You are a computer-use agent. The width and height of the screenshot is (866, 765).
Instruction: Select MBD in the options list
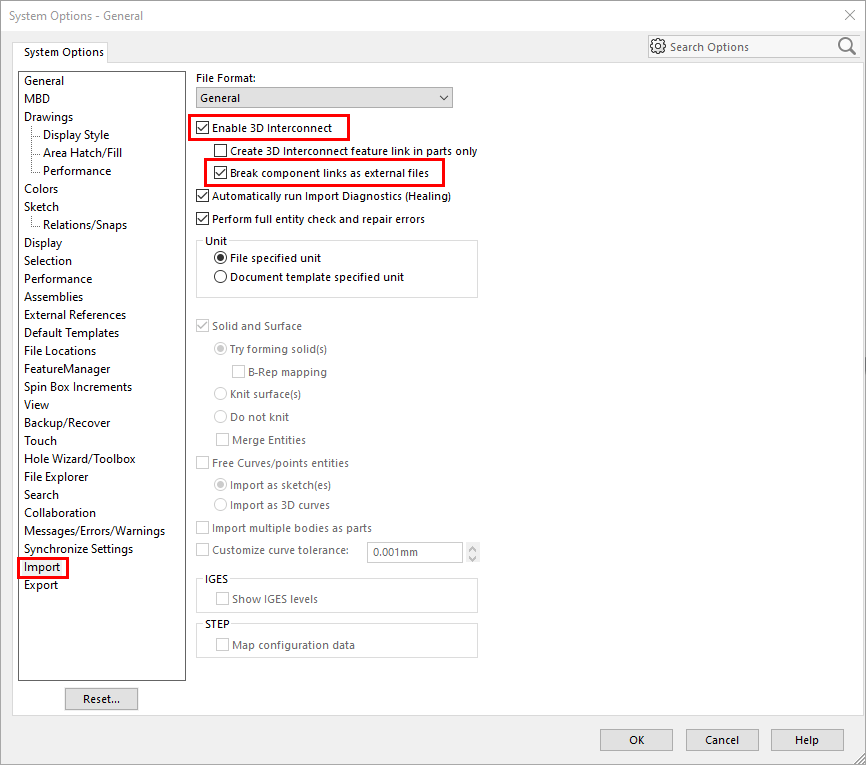(x=37, y=99)
